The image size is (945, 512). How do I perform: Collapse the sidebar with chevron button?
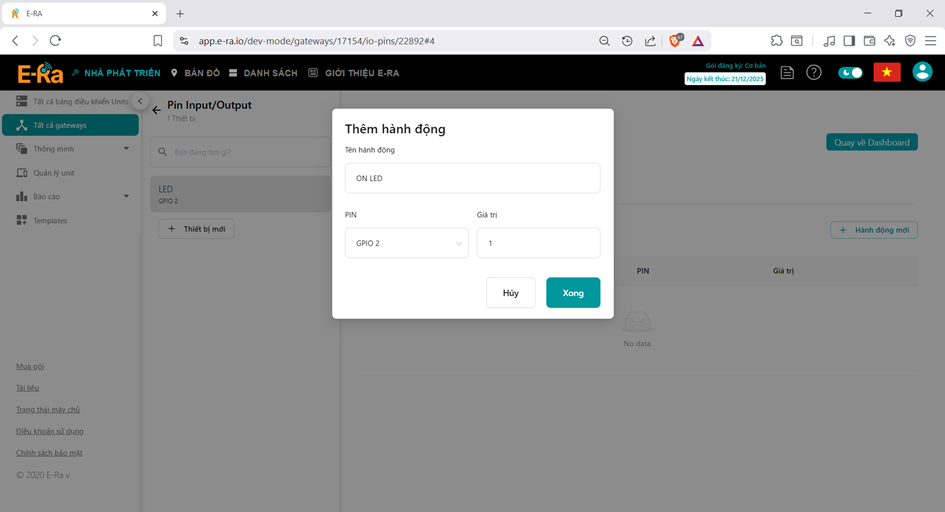[141, 102]
